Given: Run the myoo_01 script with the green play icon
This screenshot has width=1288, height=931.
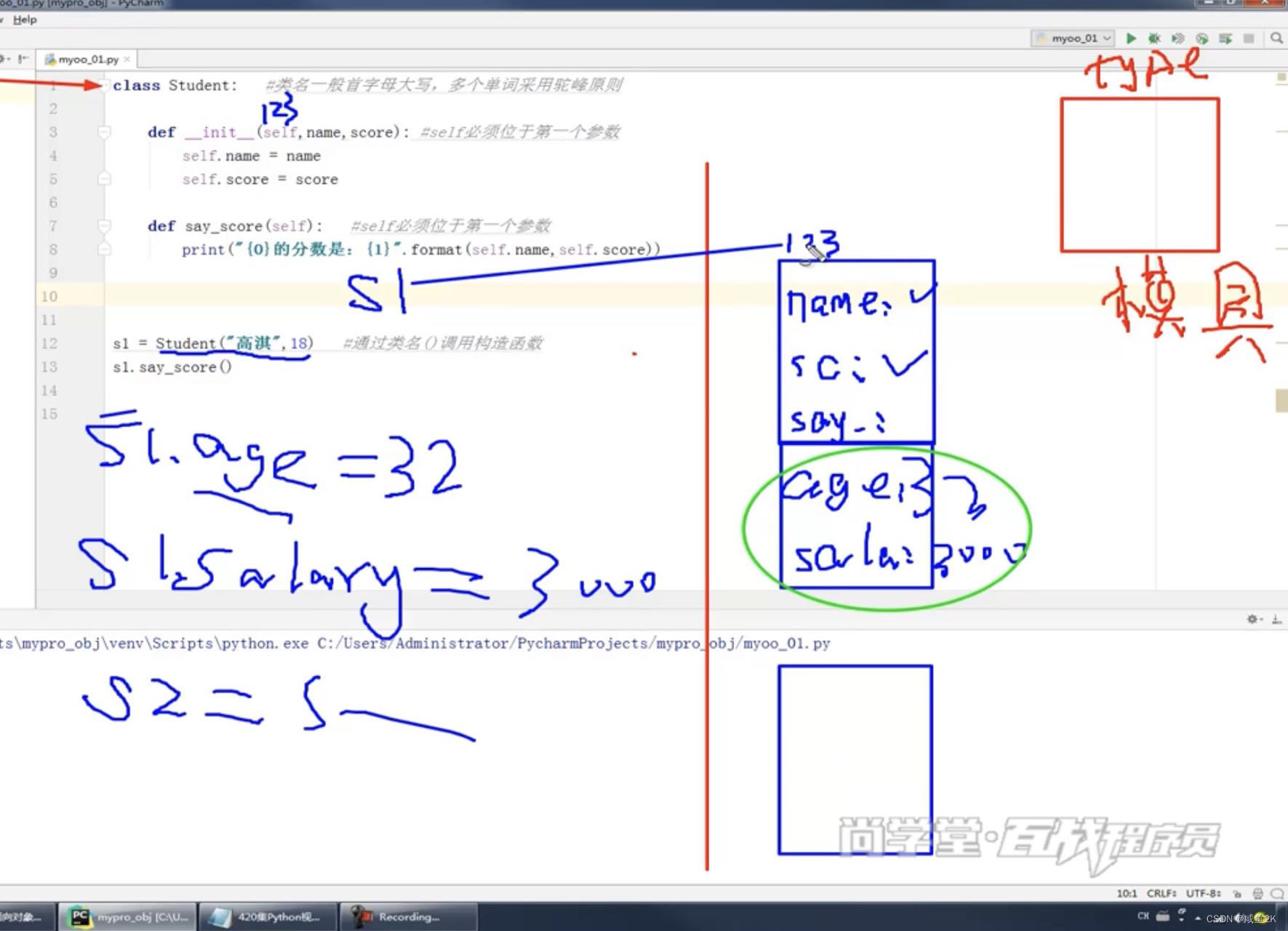Looking at the screenshot, I should click(x=1131, y=38).
